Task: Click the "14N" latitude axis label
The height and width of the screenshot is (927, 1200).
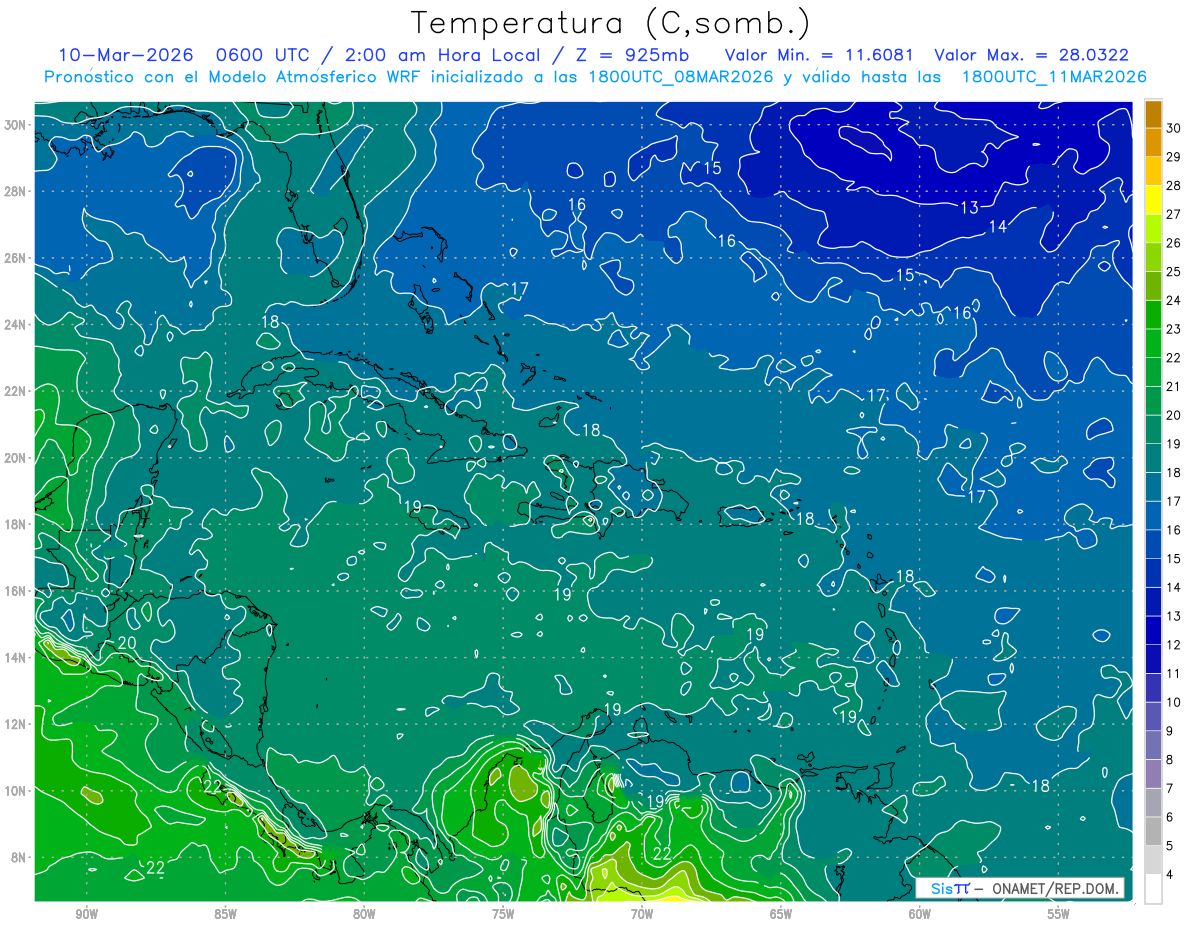Action: pyautogui.click(x=15, y=658)
